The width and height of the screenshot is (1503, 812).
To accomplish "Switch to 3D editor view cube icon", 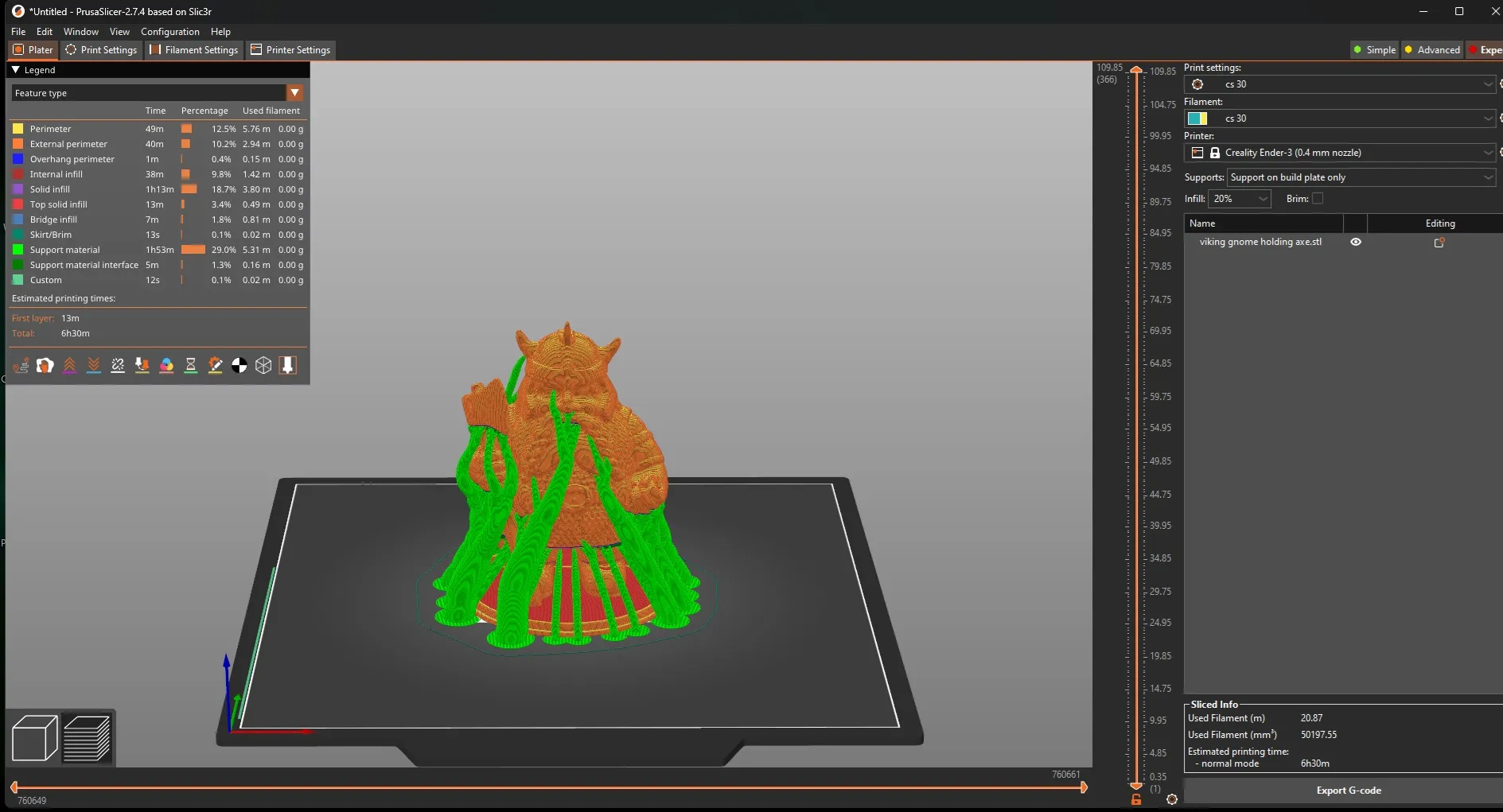I will [35, 738].
